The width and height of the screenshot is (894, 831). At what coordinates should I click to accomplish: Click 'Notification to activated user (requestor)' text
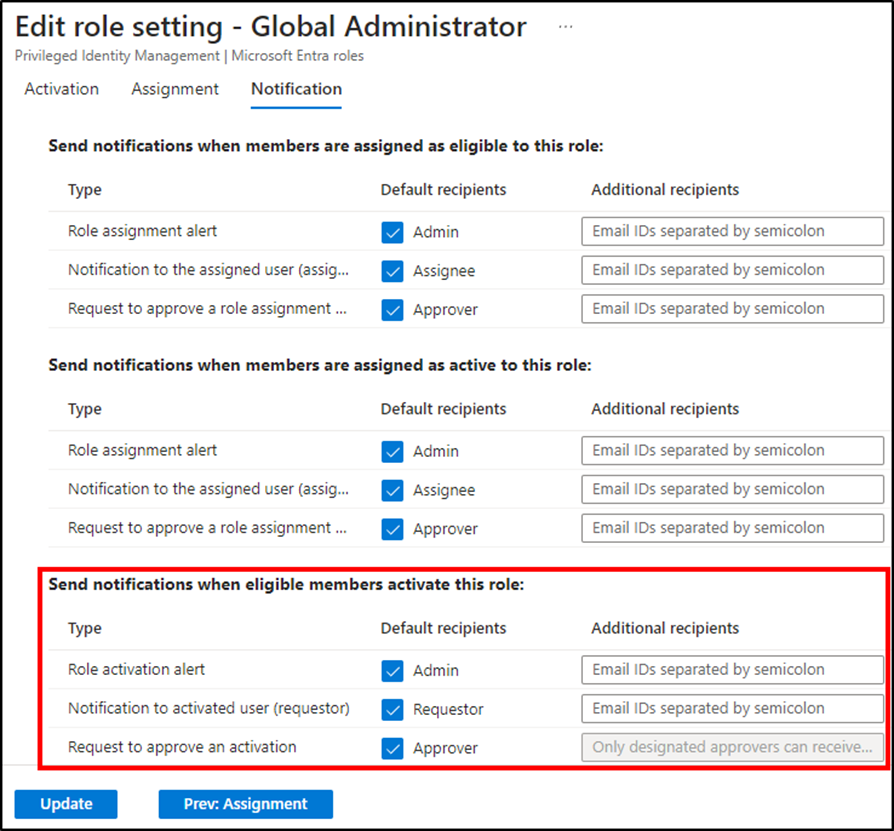pos(209,708)
